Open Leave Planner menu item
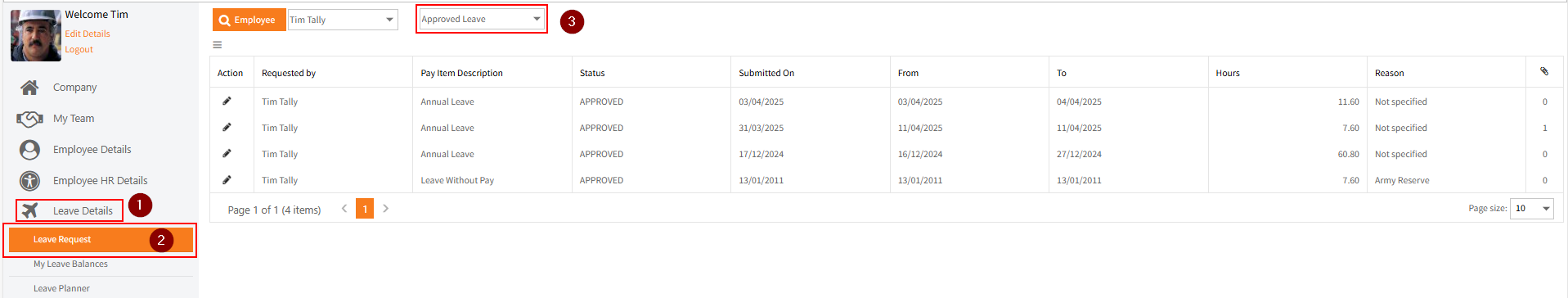Image resolution: width=1568 pixels, height=298 pixels. tap(61, 288)
